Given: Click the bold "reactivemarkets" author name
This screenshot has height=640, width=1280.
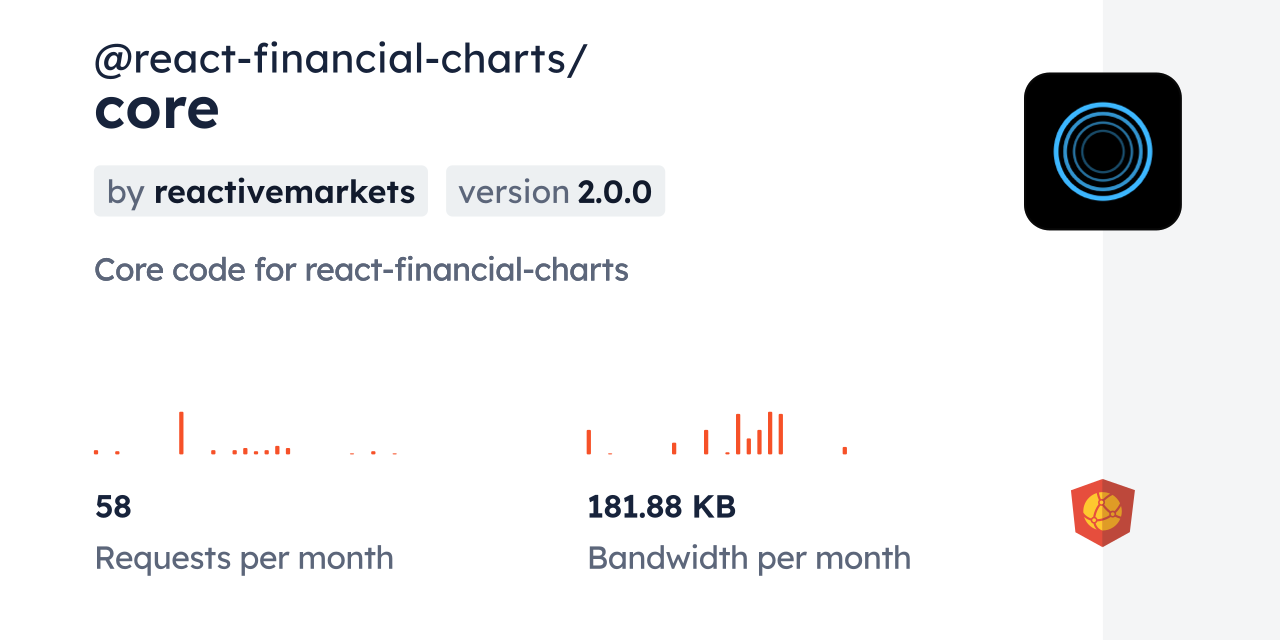Looking at the screenshot, I should coord(284,191).
